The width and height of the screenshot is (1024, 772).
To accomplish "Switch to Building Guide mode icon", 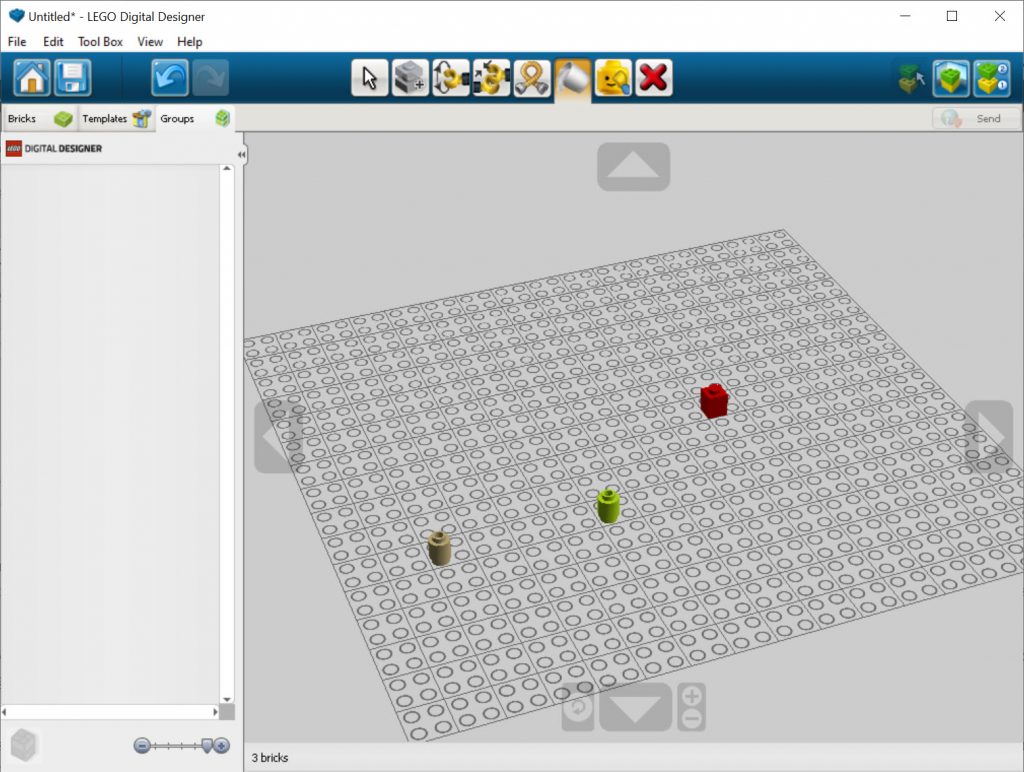I will coord(991,78).
